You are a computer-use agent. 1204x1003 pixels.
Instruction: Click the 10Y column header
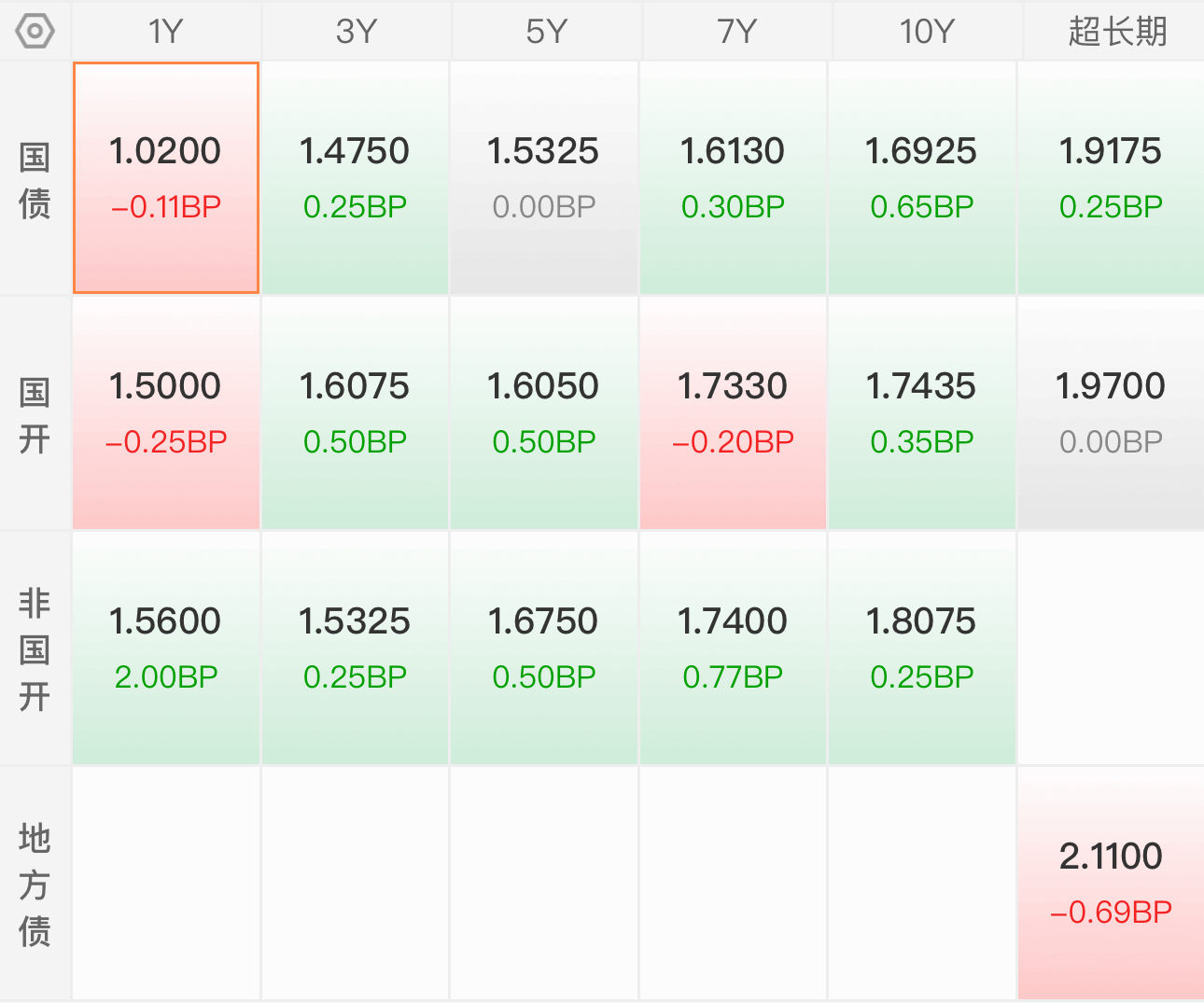(x=927, y=32)
